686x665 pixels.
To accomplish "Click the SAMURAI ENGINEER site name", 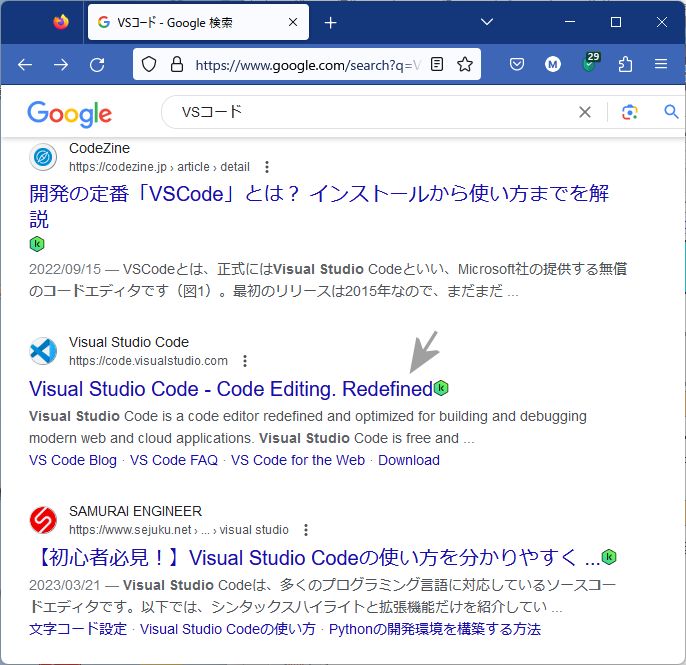I will click(x=135, y=511).
